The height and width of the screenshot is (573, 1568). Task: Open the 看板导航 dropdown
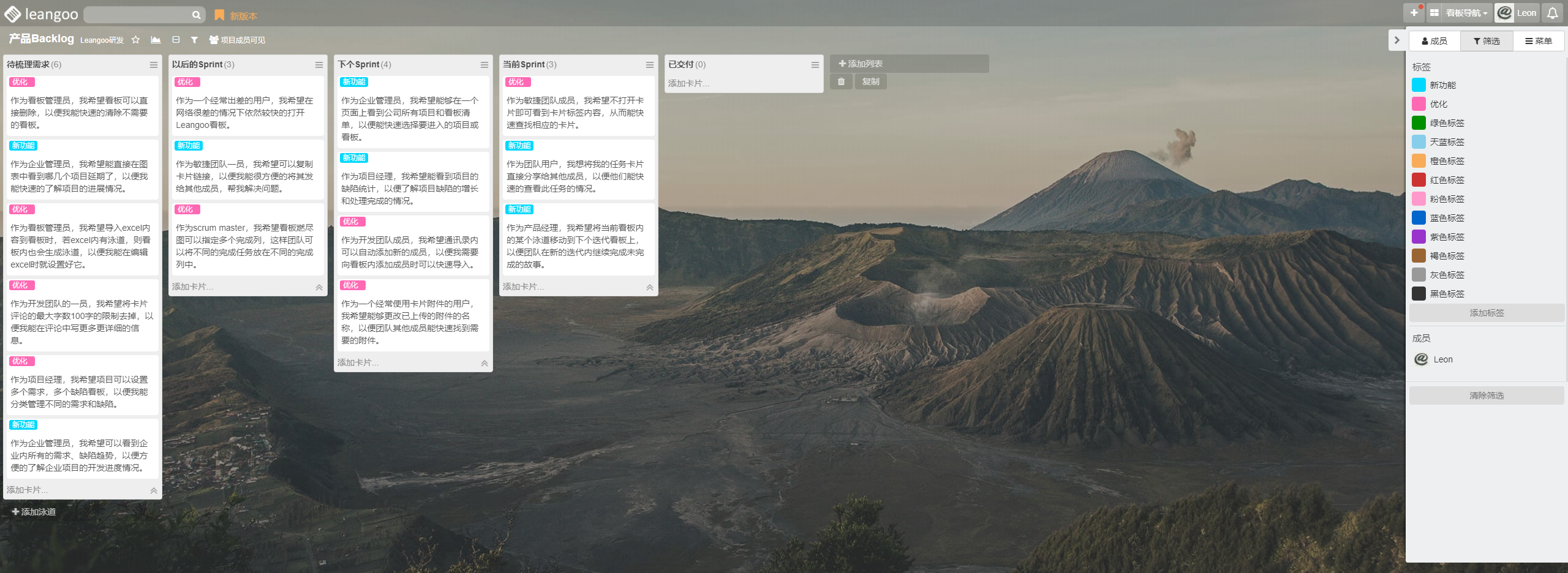1465,13
